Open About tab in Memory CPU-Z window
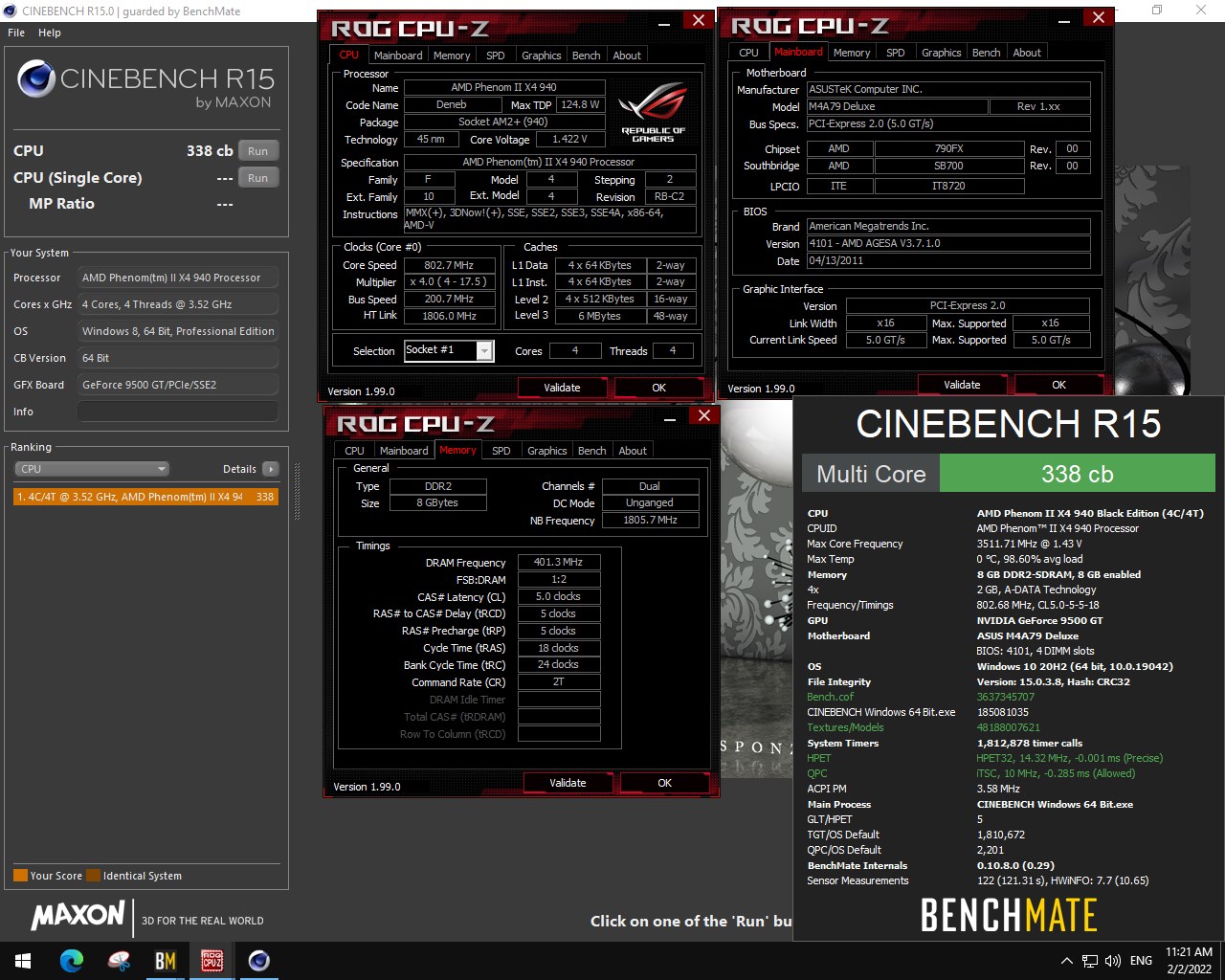Viewport: 1225px width, 980px height. pyautogui.click(x=633, y=451)
